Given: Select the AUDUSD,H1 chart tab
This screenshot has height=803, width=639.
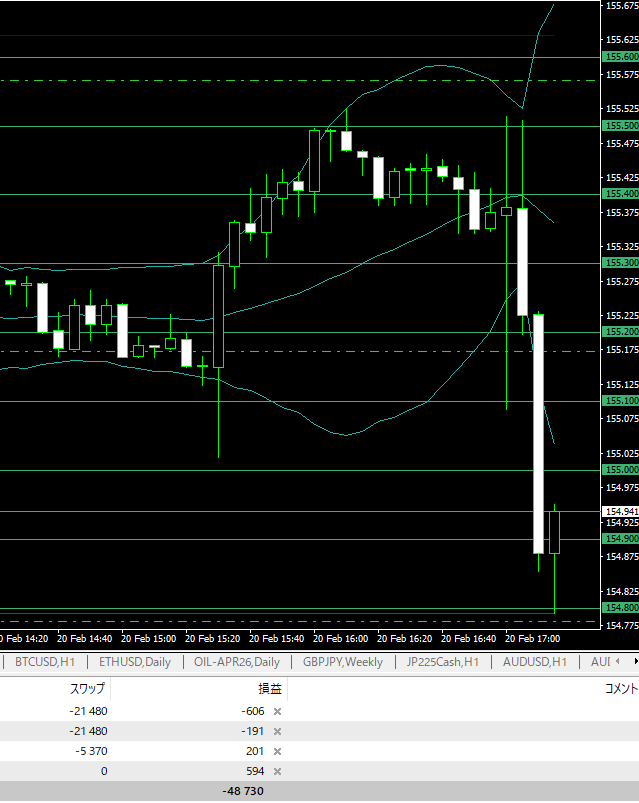Looking at the screenshot, I should point(535,662).
